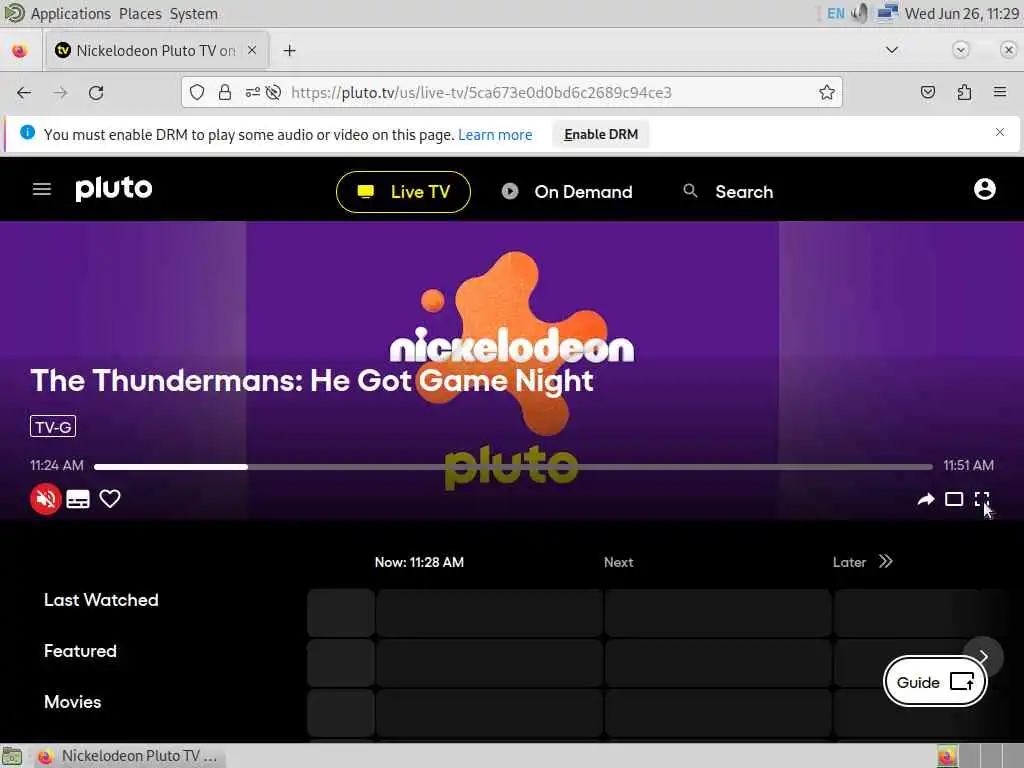Click the Firefox icon in workspace switcher

point(947,756)
